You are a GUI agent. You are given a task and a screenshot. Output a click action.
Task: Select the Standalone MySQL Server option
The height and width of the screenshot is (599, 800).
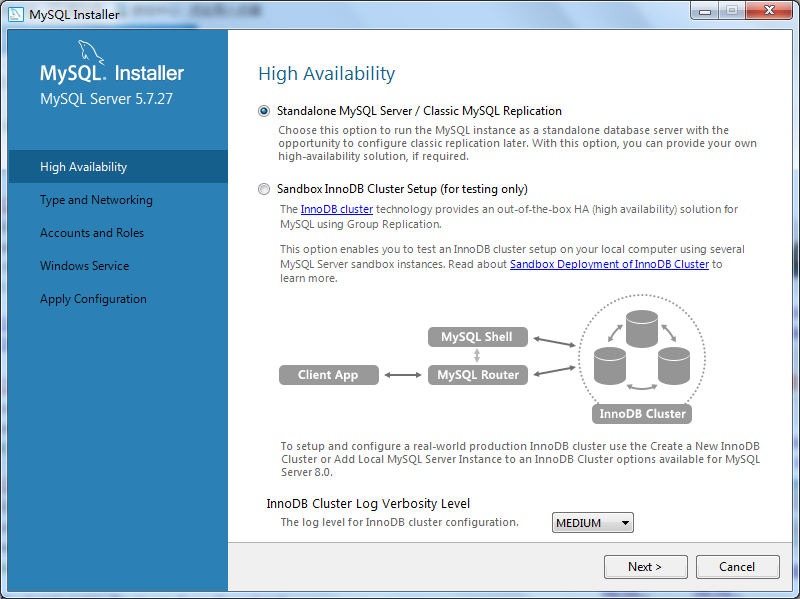pyautogui.click(x=264, y=111)
